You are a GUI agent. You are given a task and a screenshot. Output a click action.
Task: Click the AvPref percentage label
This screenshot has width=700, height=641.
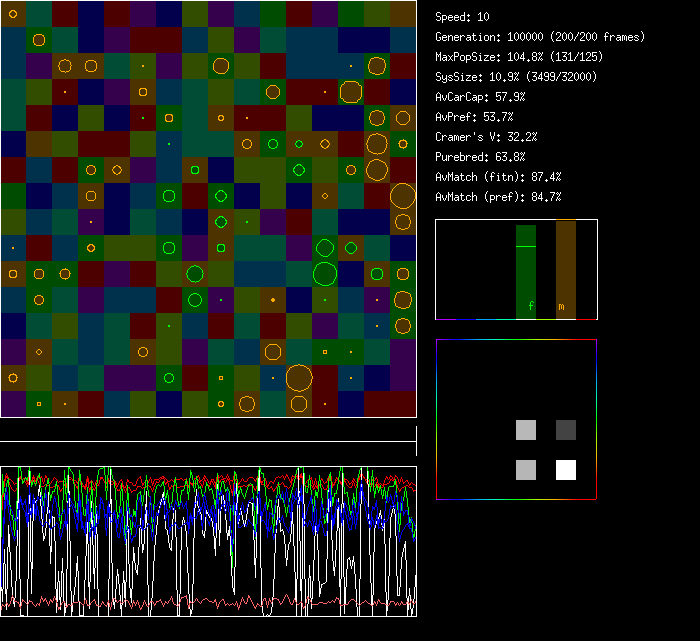474,117
